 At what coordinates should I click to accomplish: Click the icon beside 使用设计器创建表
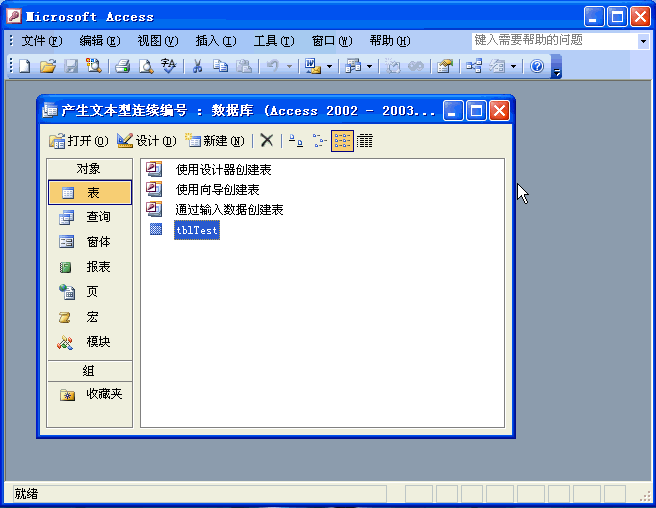pyautogui.click(x=154, y=169)
